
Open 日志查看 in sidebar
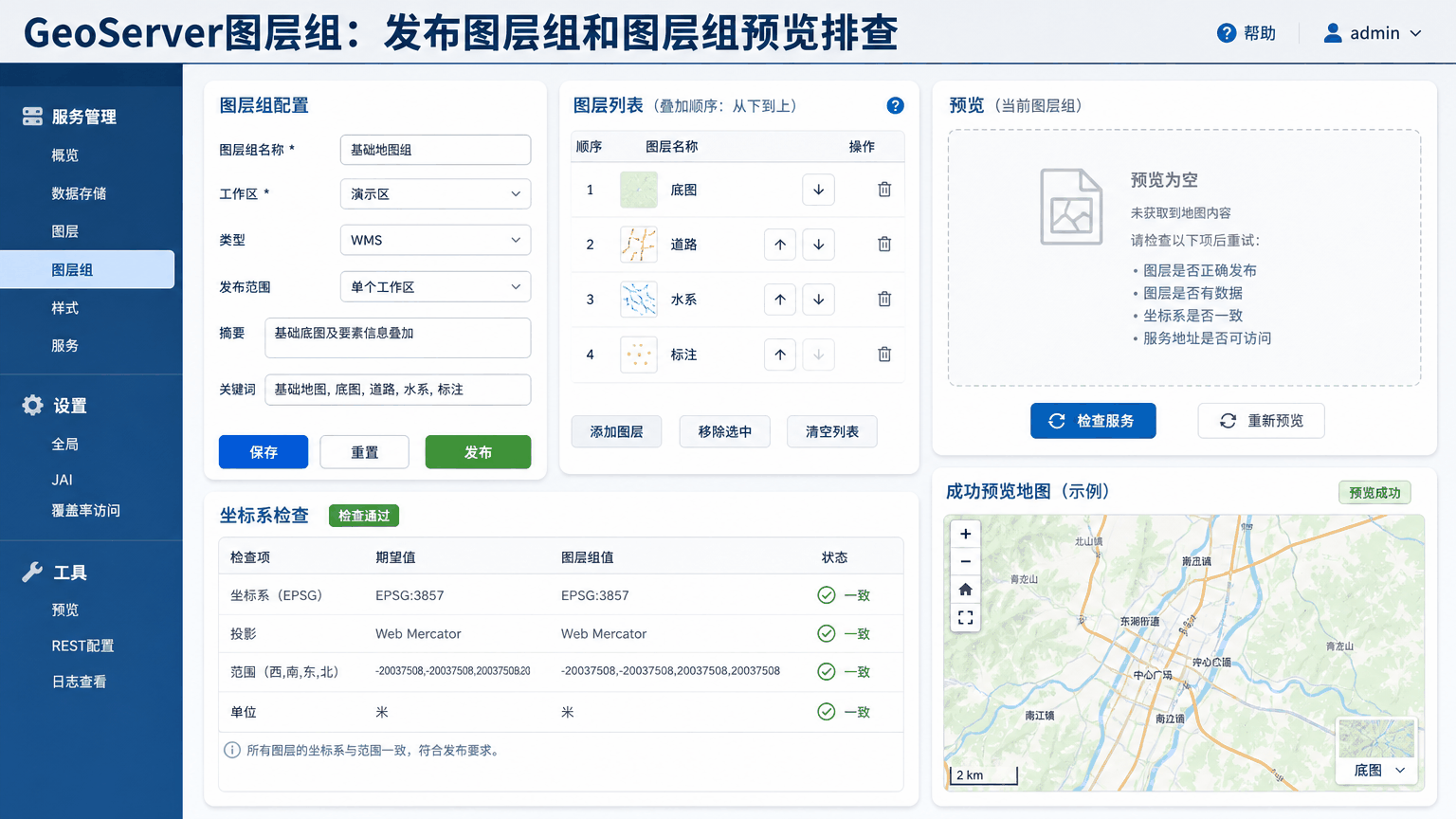(x=79, y=682)
